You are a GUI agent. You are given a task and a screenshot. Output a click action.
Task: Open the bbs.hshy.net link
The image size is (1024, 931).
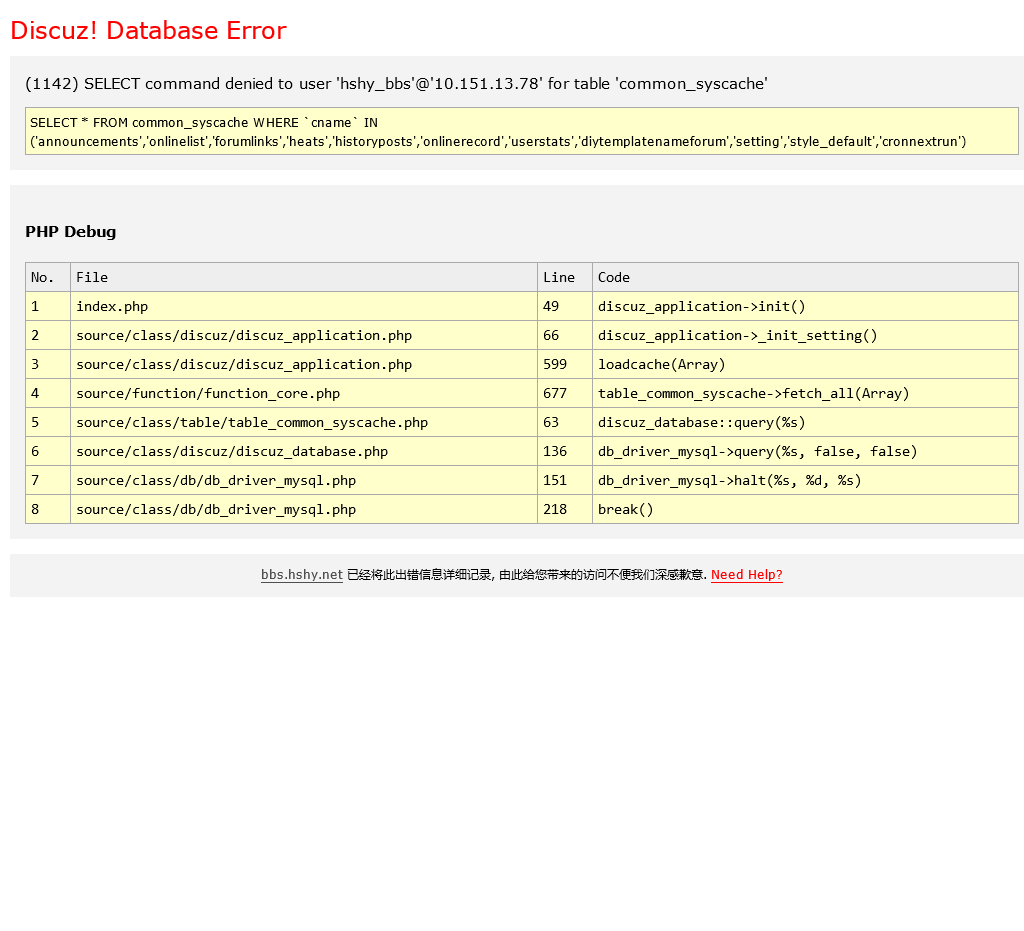coord(301,575)
